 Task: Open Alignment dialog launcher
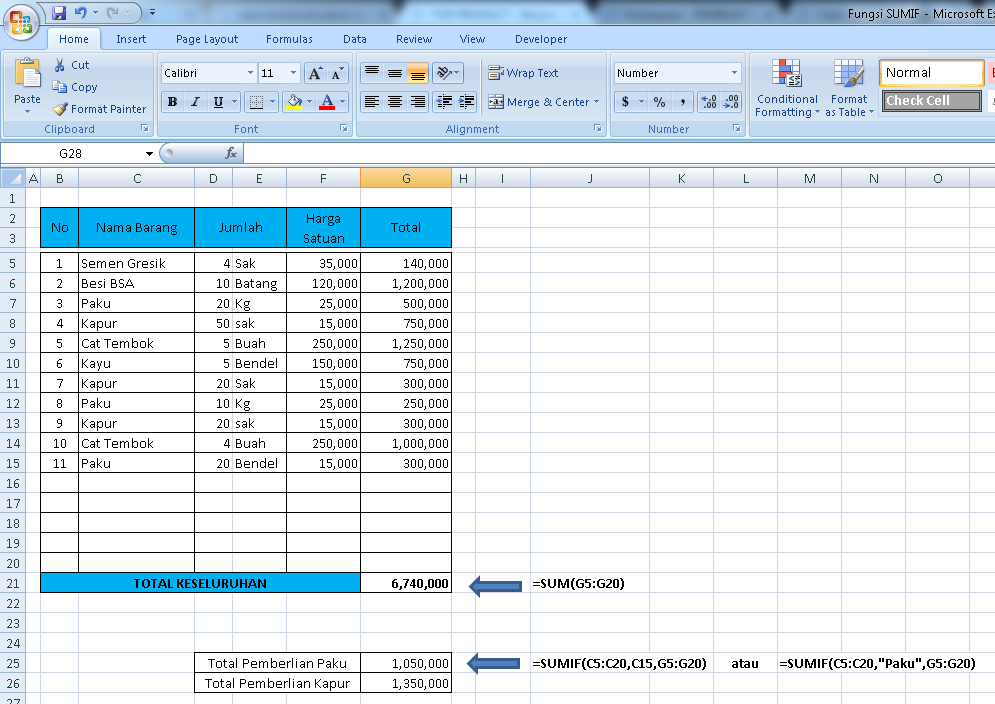(x=598, y=128)
